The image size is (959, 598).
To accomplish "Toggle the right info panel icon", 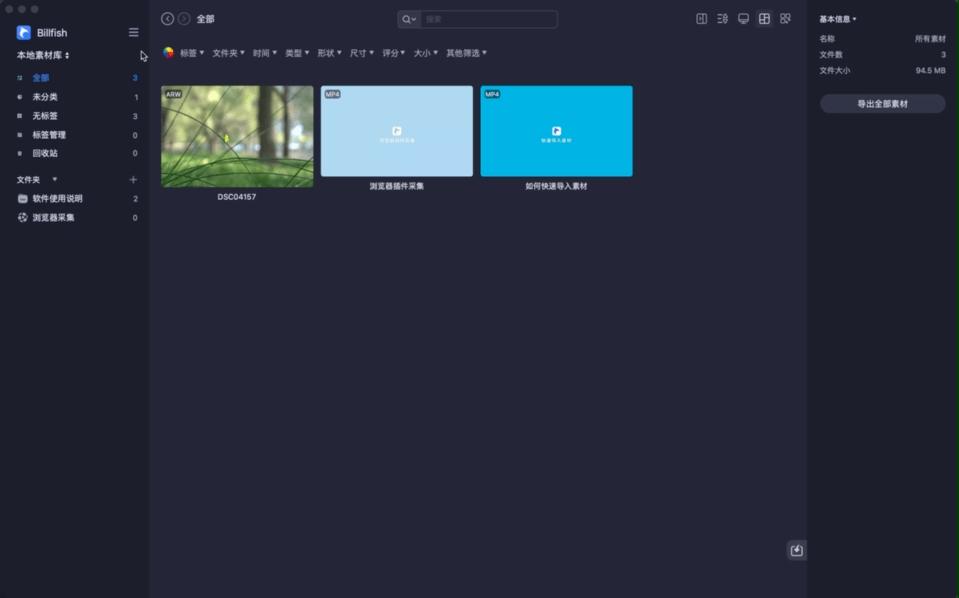I will click(x=701, y=18).
